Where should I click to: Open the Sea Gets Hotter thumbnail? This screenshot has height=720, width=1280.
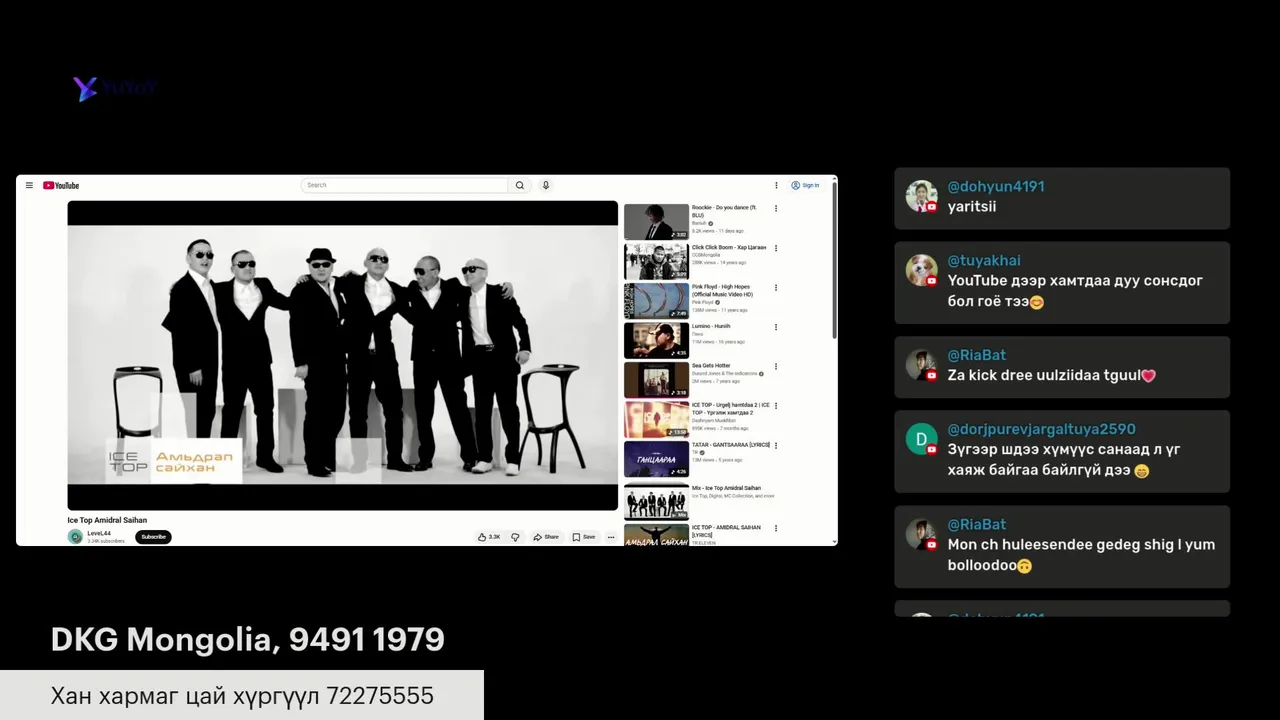pyautogui.click(x=656, y=380)
